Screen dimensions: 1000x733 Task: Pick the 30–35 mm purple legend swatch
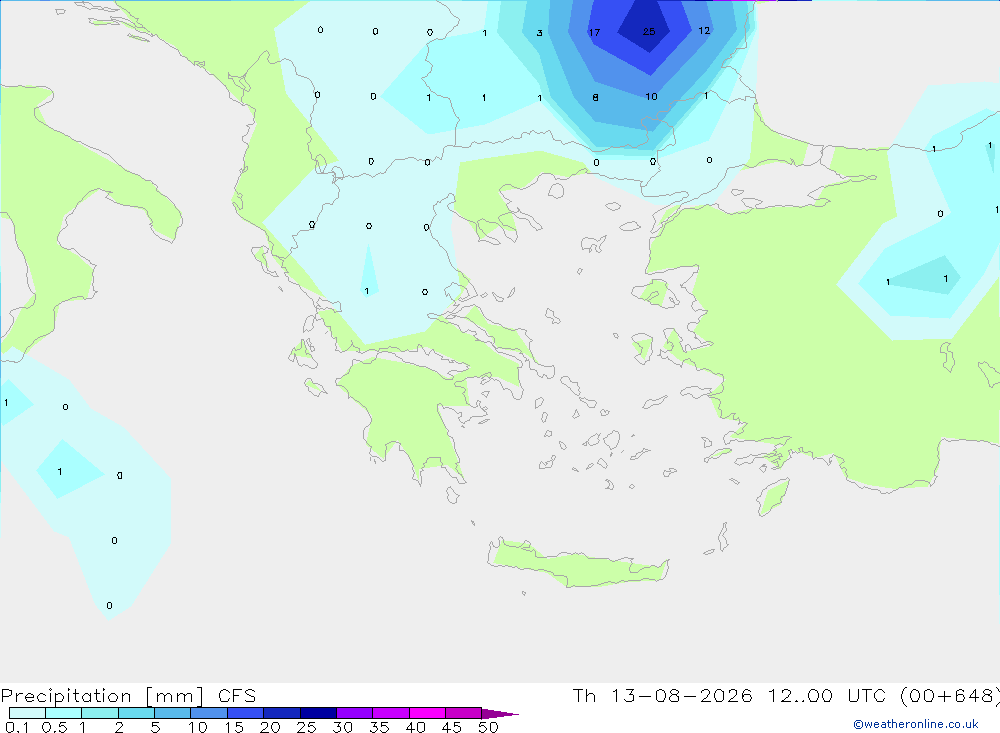[x=354, y=713]
